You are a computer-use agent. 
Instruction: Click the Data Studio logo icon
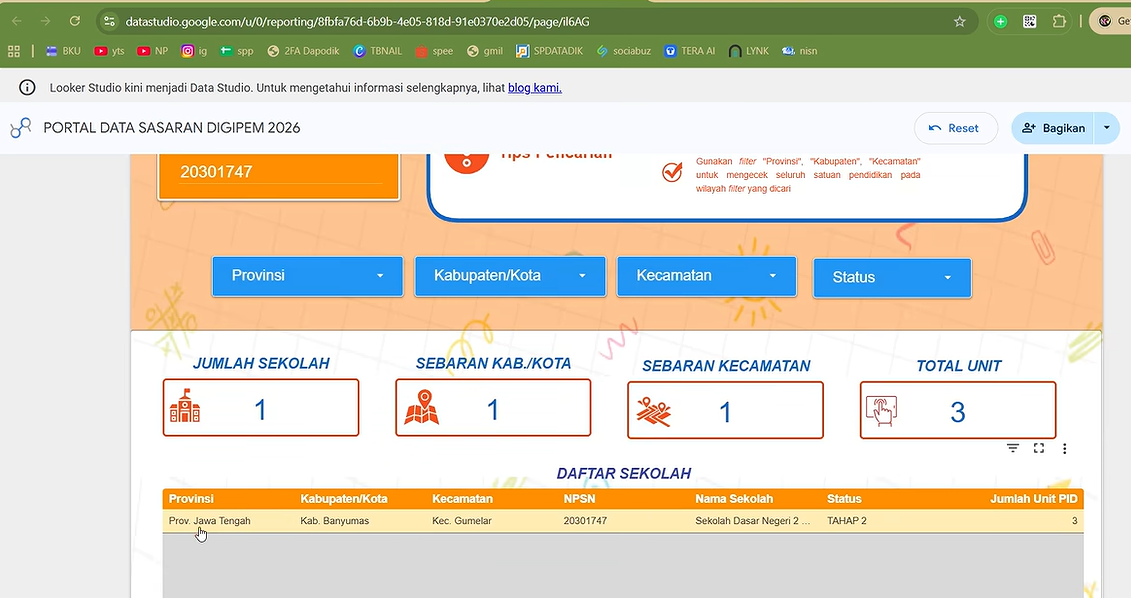pos(21,128)
